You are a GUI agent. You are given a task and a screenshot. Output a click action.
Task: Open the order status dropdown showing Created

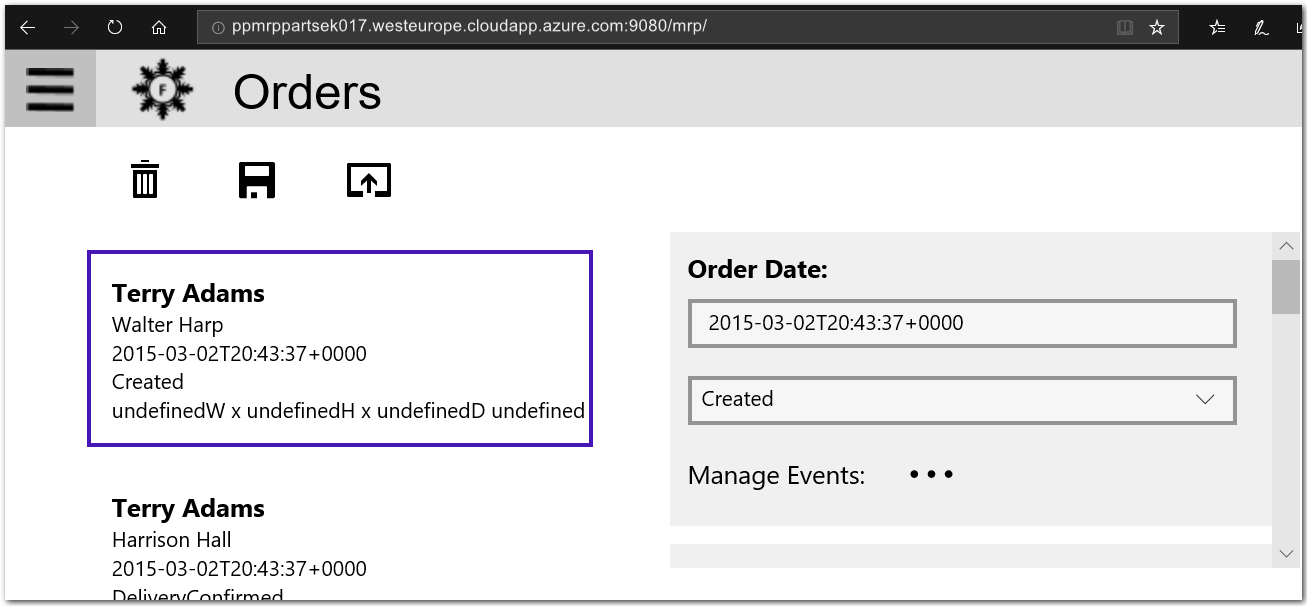(961, 399)
